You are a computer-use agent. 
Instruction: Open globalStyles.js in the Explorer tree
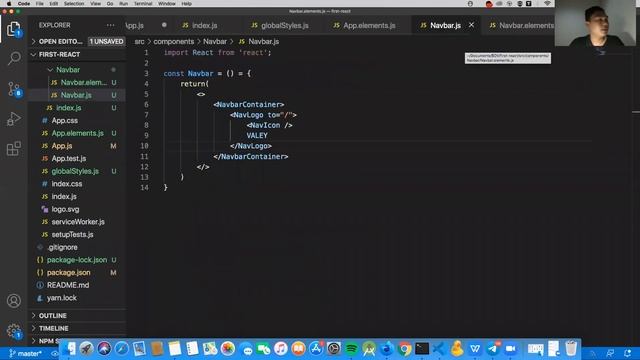click(x=75, y=171)
